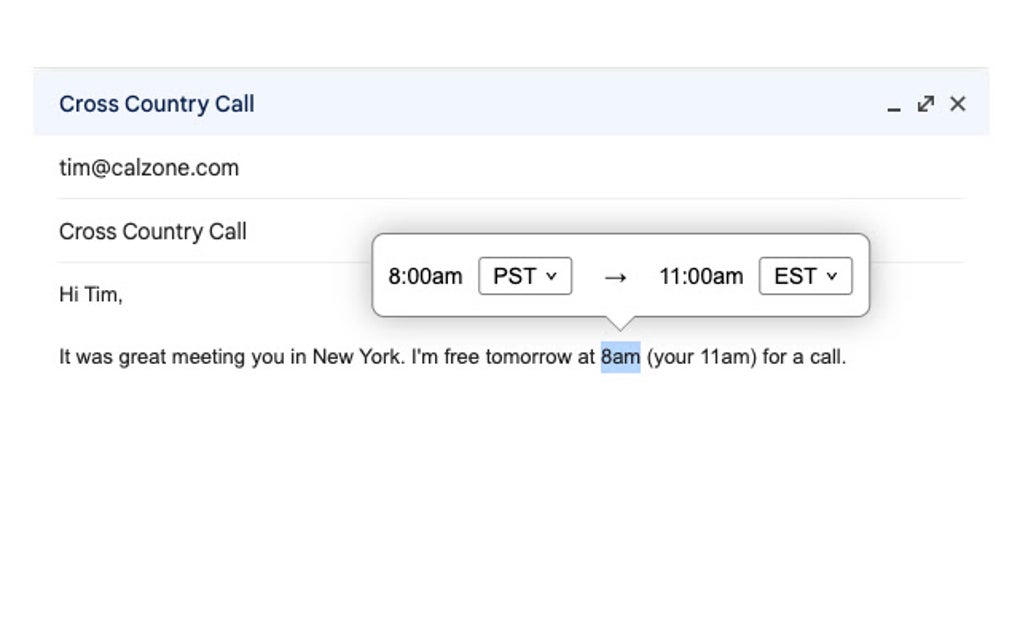Click the Cross Country Call subject field
This screenshot has height=638, width=1020.
point(153,232)
